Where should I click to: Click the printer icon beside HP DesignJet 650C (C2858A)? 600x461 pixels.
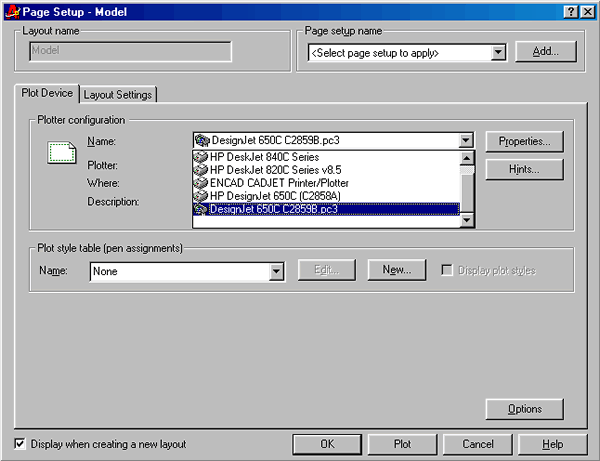[x=200, y=197]
